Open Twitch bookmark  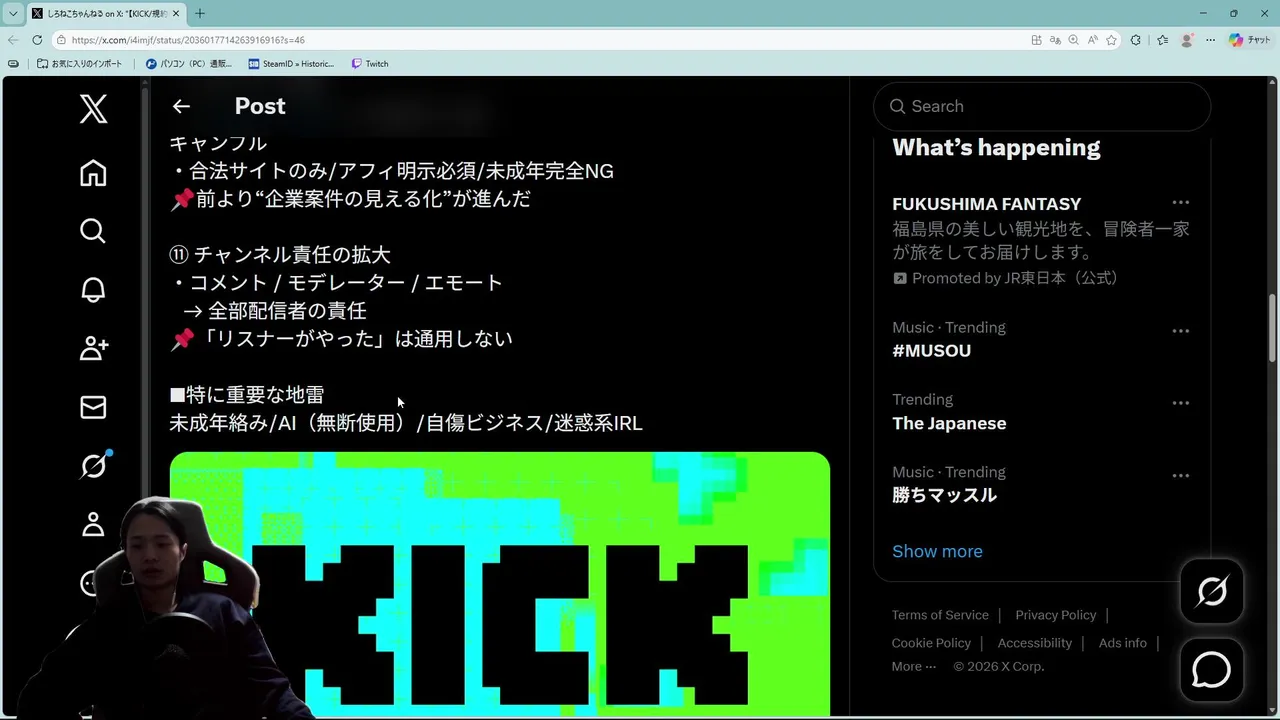coord(370,63)
